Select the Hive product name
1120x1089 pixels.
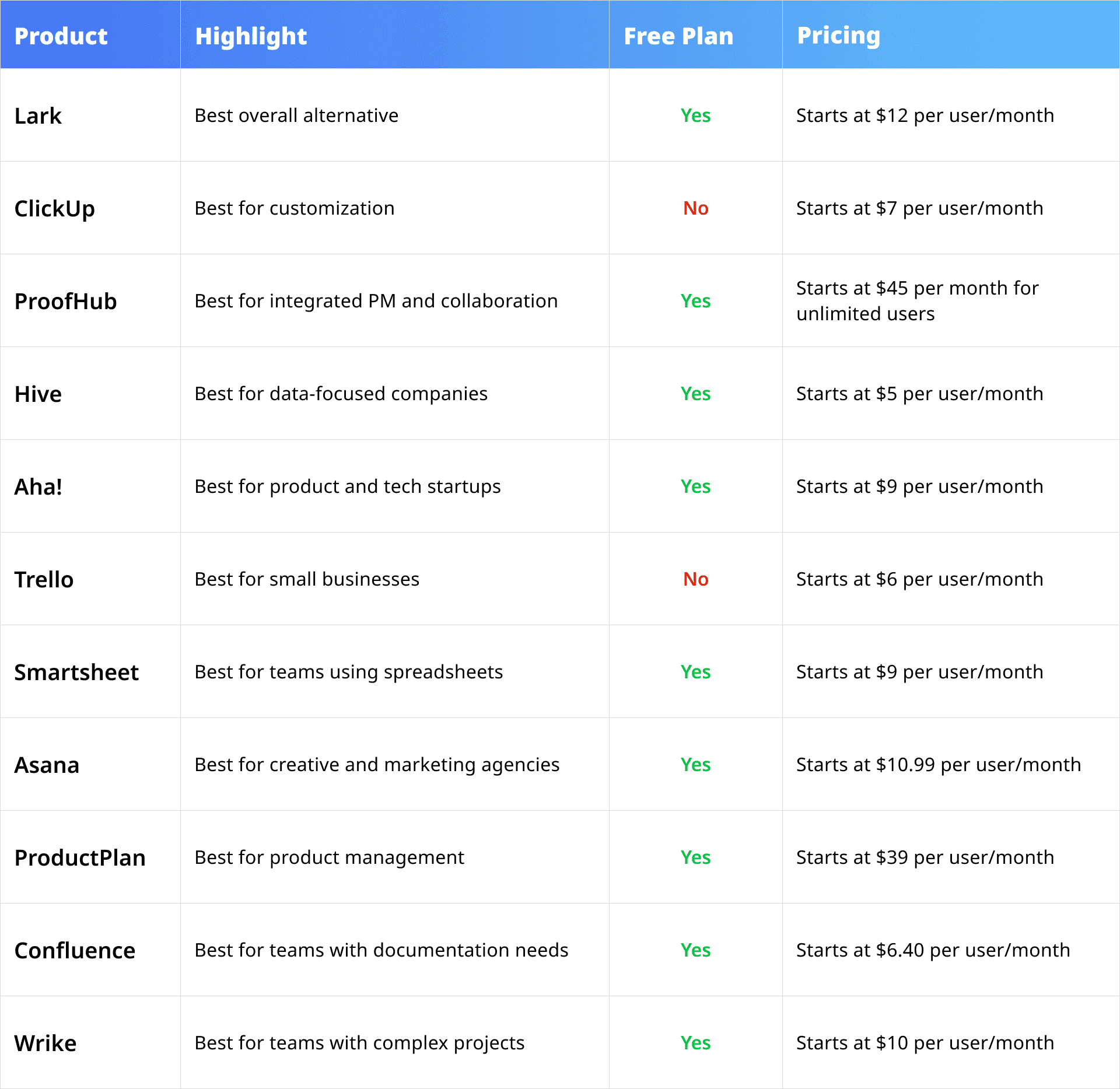(38, 394)
